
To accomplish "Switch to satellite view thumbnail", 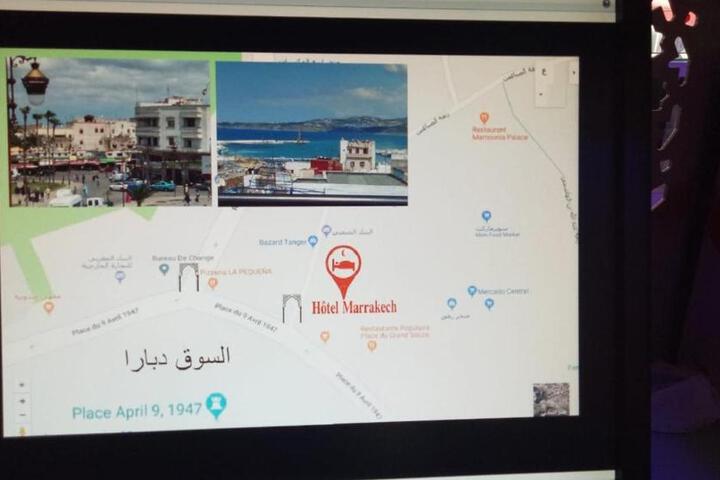I will click(x=551, y=399).
